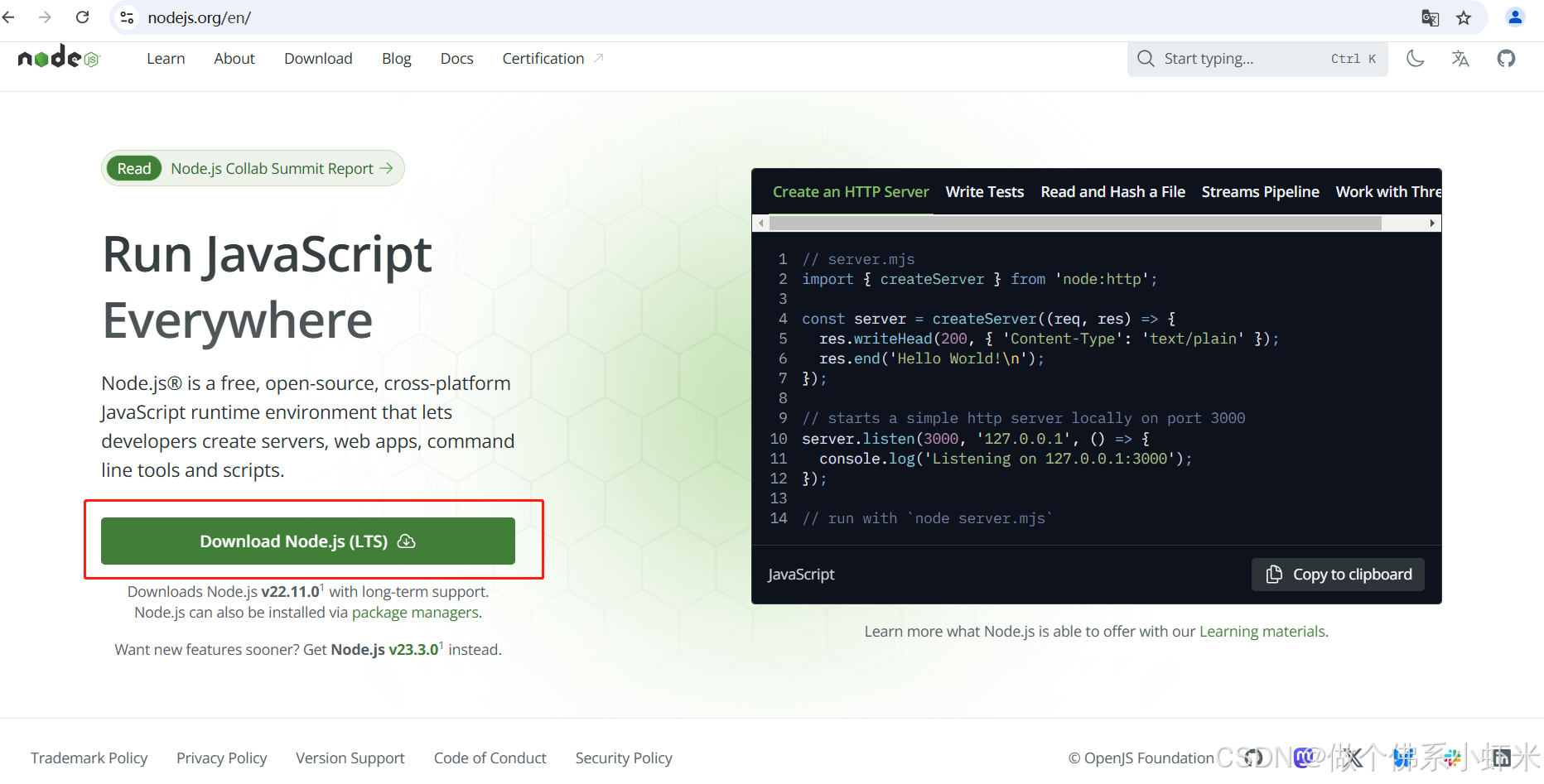Select the Streams Pipeline tab

[1260, 192]
